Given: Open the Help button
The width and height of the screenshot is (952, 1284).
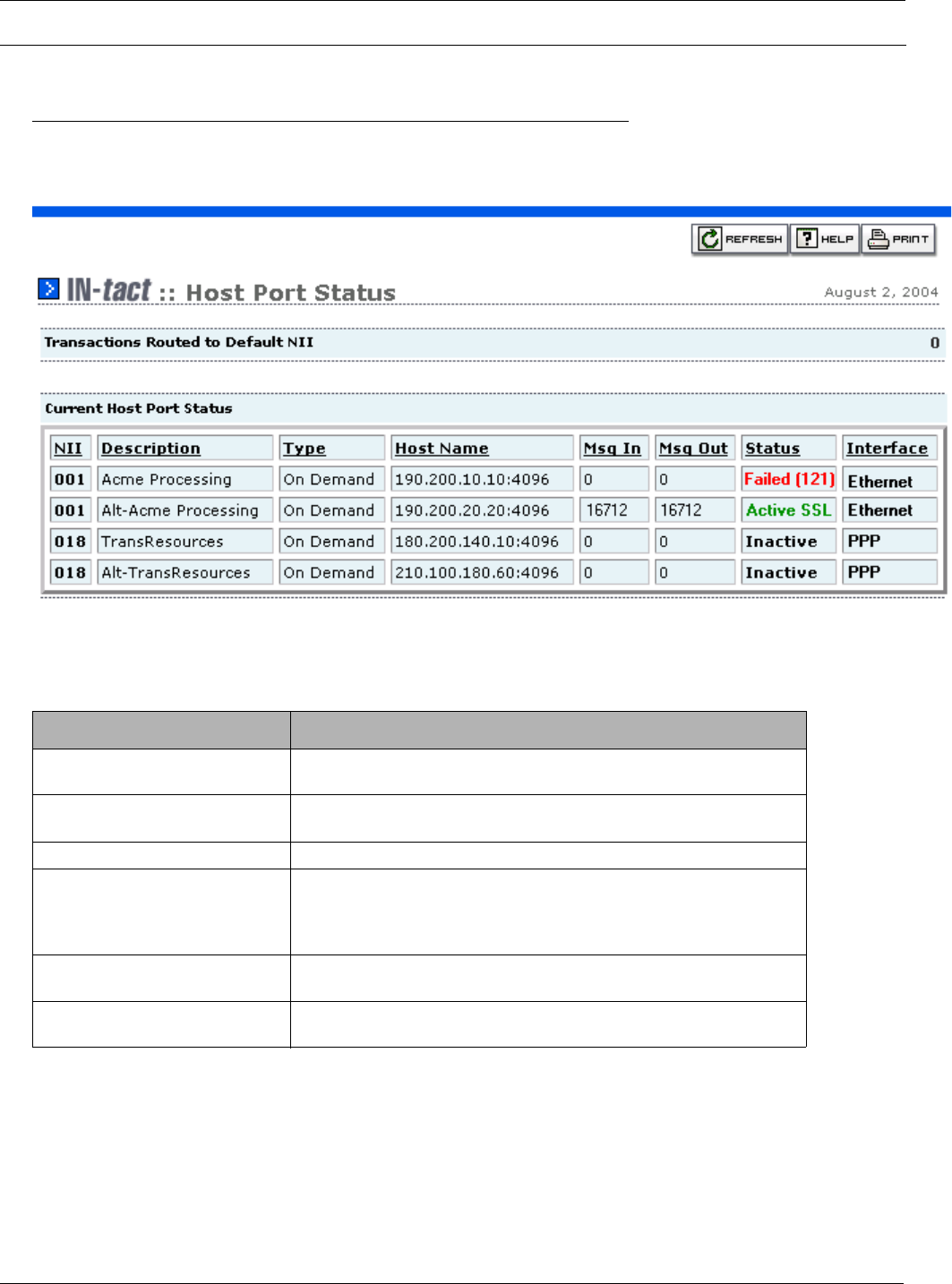Looking at the screenshot, I should tap(825, 239).
